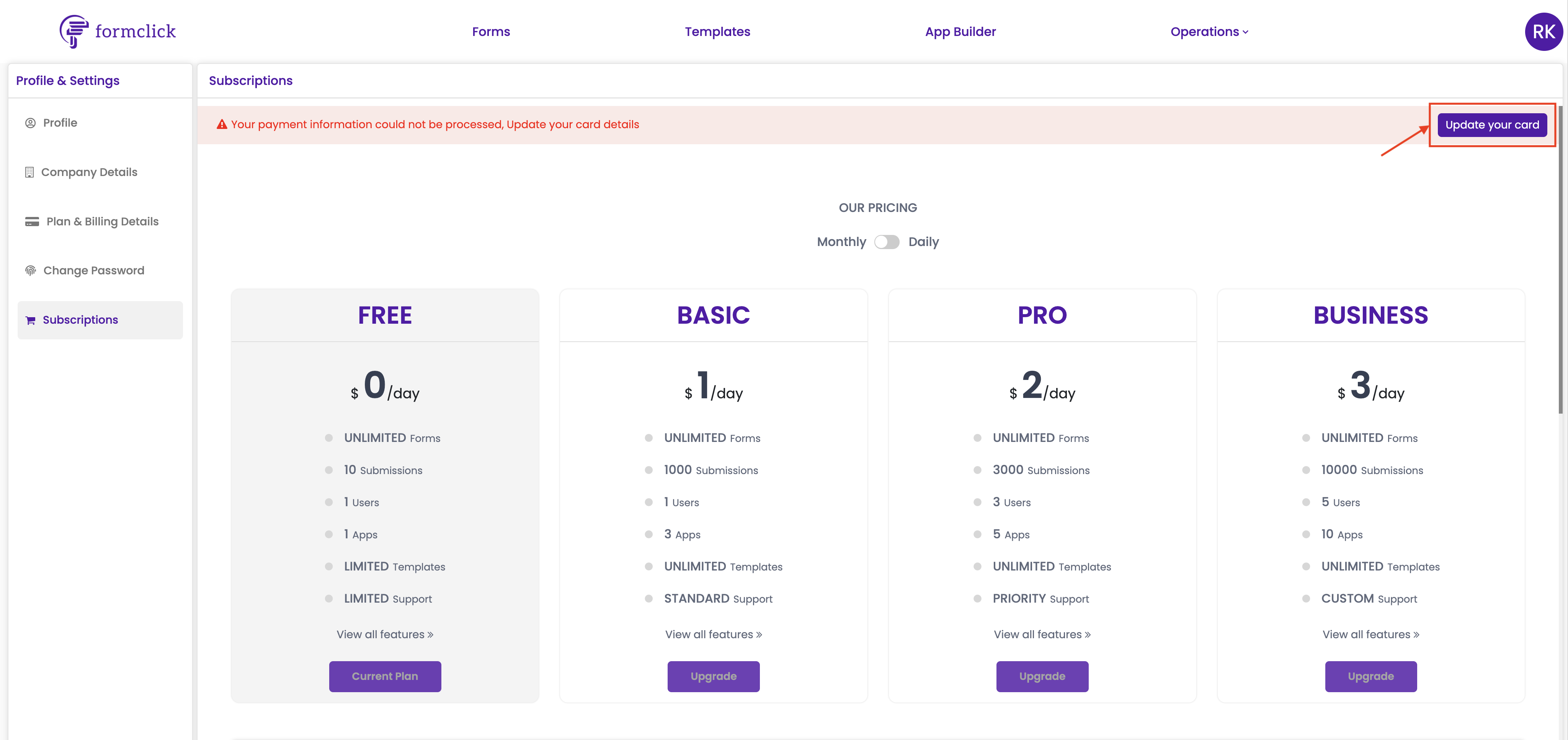
Task: Click the red warning triangle icon
Action: (x=222, y=124)
